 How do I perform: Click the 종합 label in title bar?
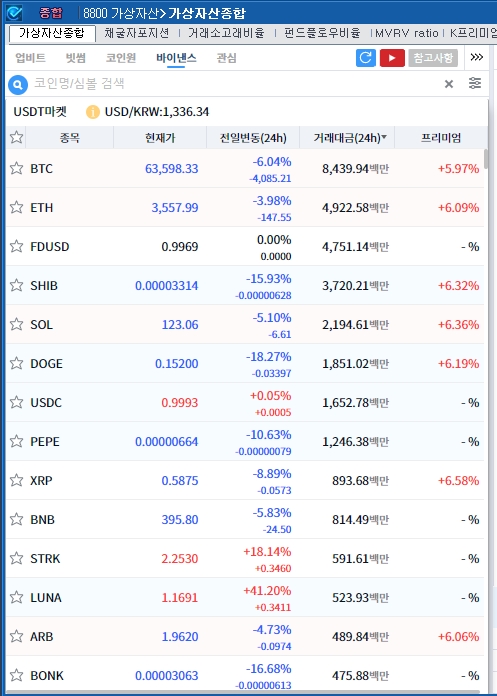(51, 13)
